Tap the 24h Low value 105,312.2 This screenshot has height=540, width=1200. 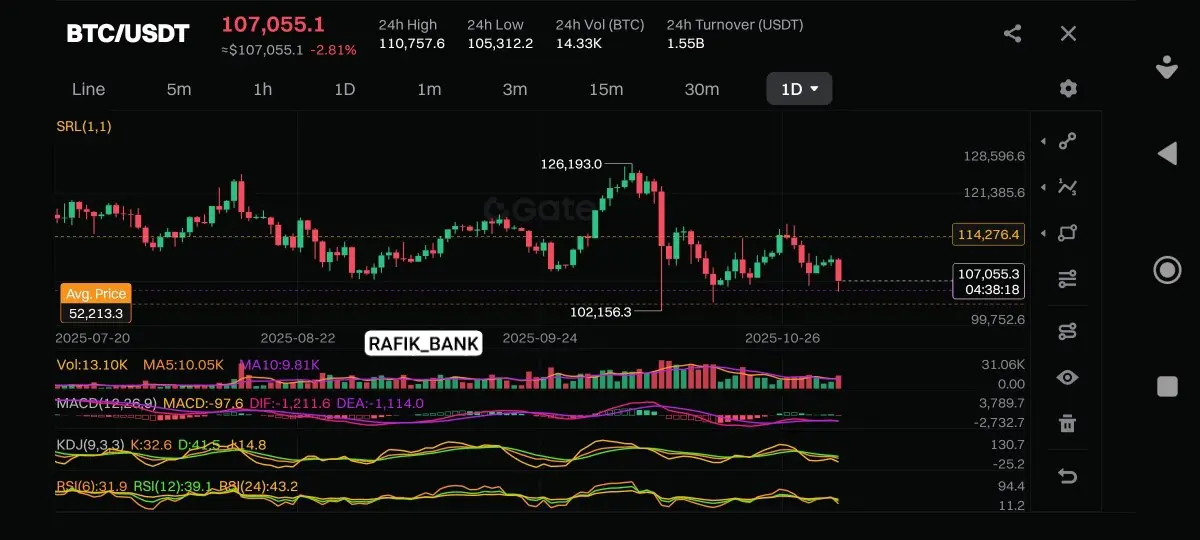coord(500,43)
